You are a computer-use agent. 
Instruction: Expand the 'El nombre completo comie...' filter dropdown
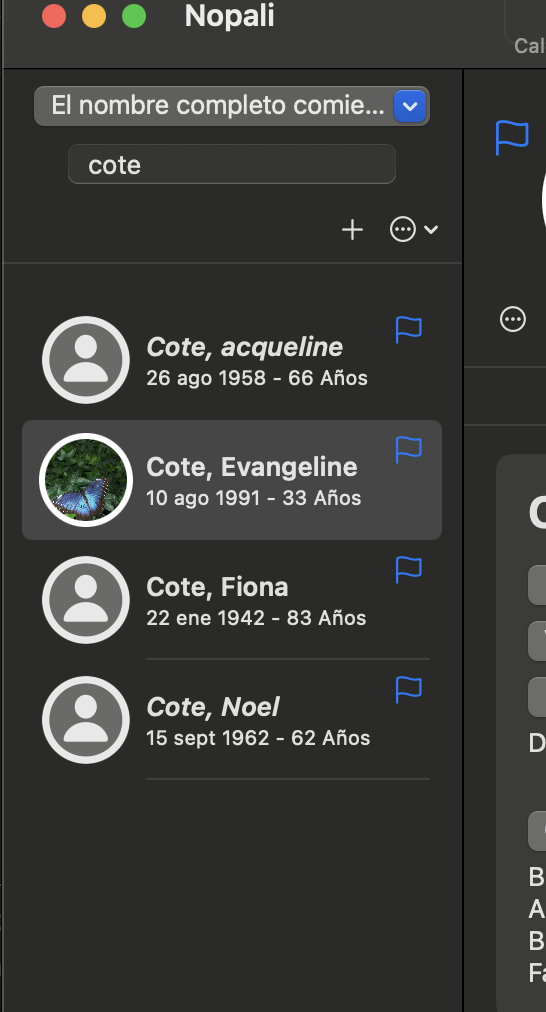click(232, 106)
